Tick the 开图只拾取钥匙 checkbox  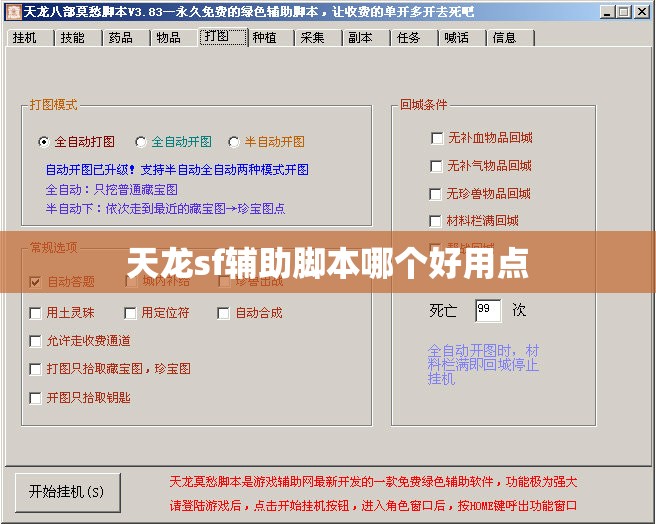tap(36, 398)
